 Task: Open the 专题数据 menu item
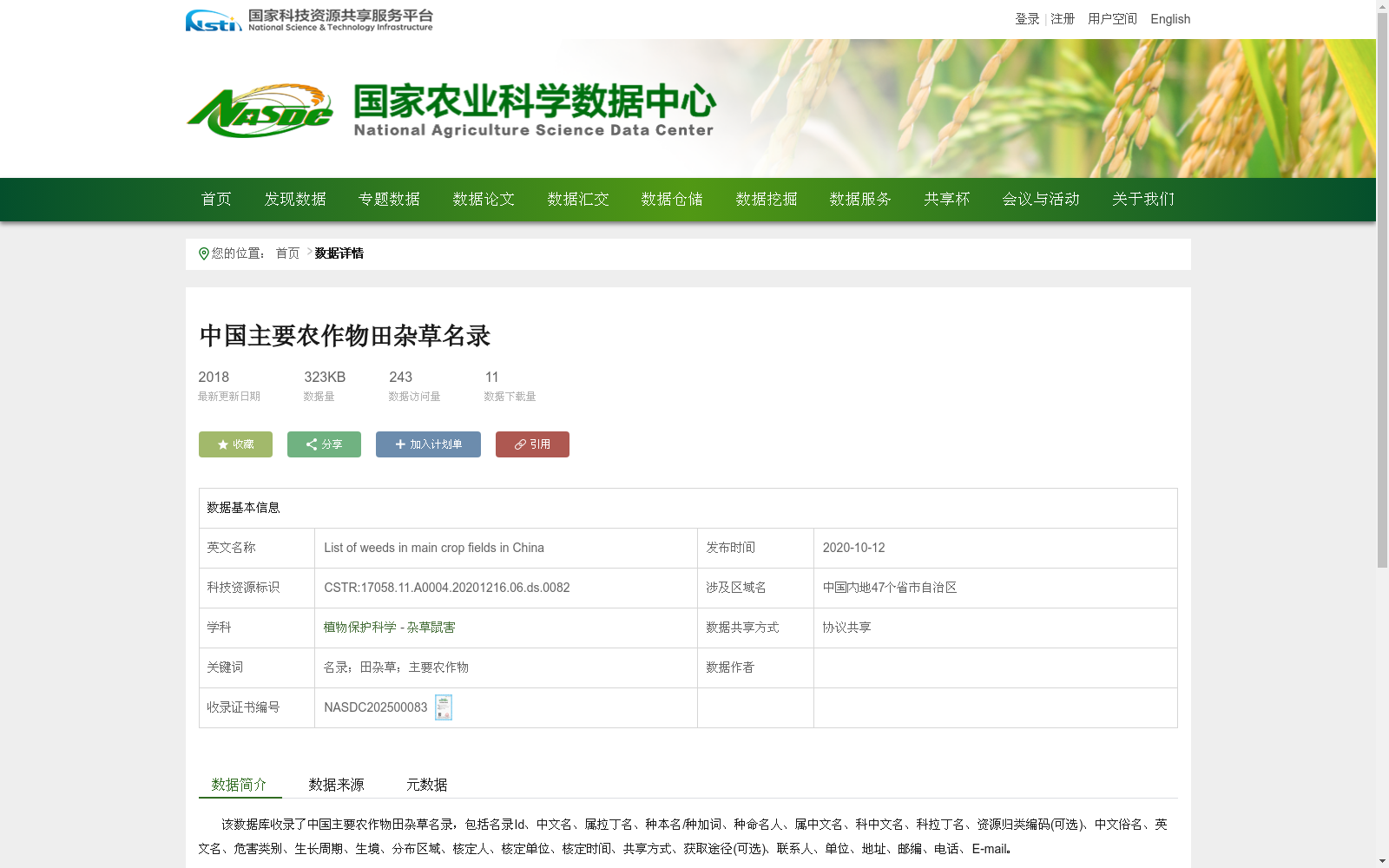[x=389, y=200]
